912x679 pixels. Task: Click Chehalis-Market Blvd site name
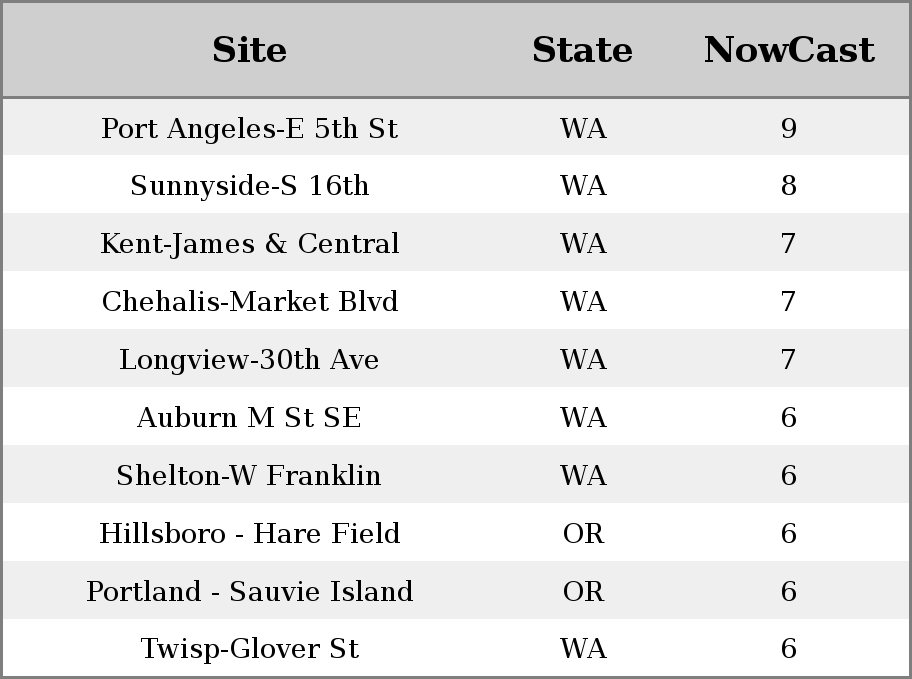tap(249, 302)
